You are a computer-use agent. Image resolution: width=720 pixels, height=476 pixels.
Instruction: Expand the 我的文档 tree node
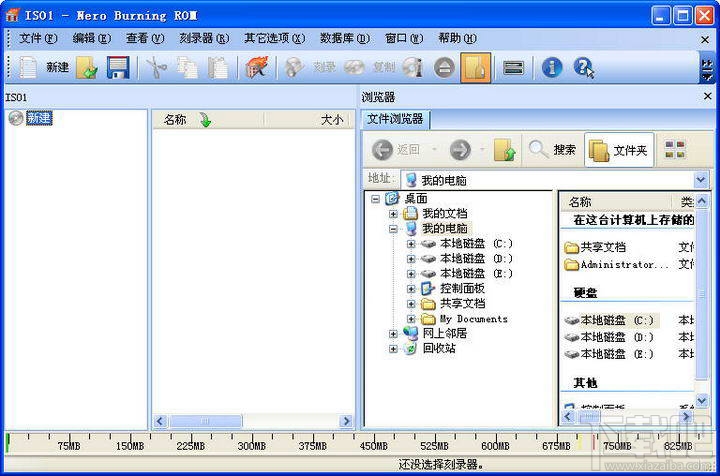pyautogui.click(x=393, y=214)
